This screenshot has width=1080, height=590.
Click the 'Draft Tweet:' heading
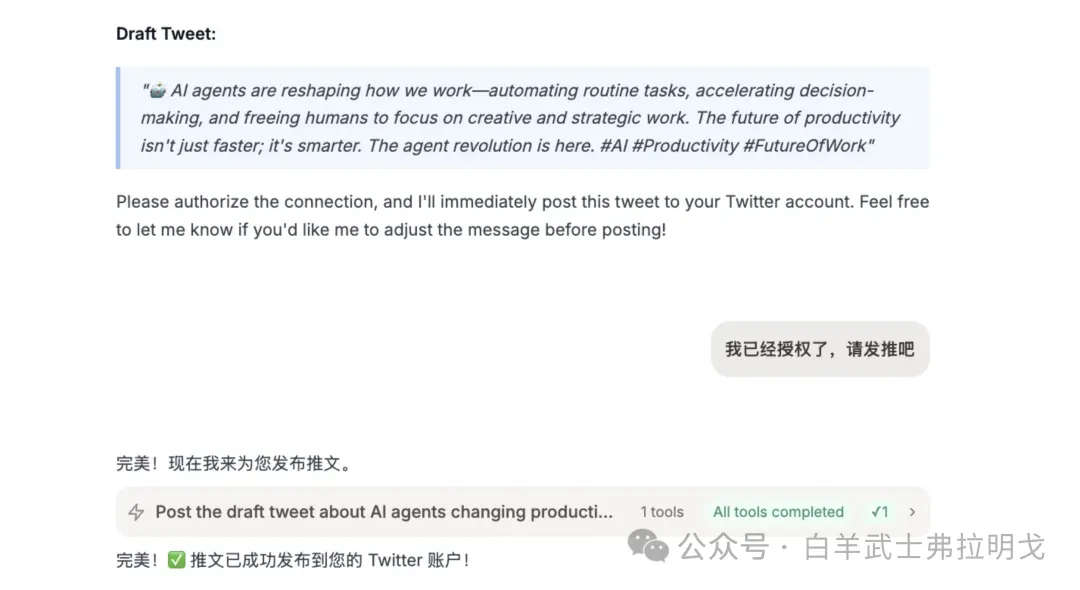[x=165, y=34]
